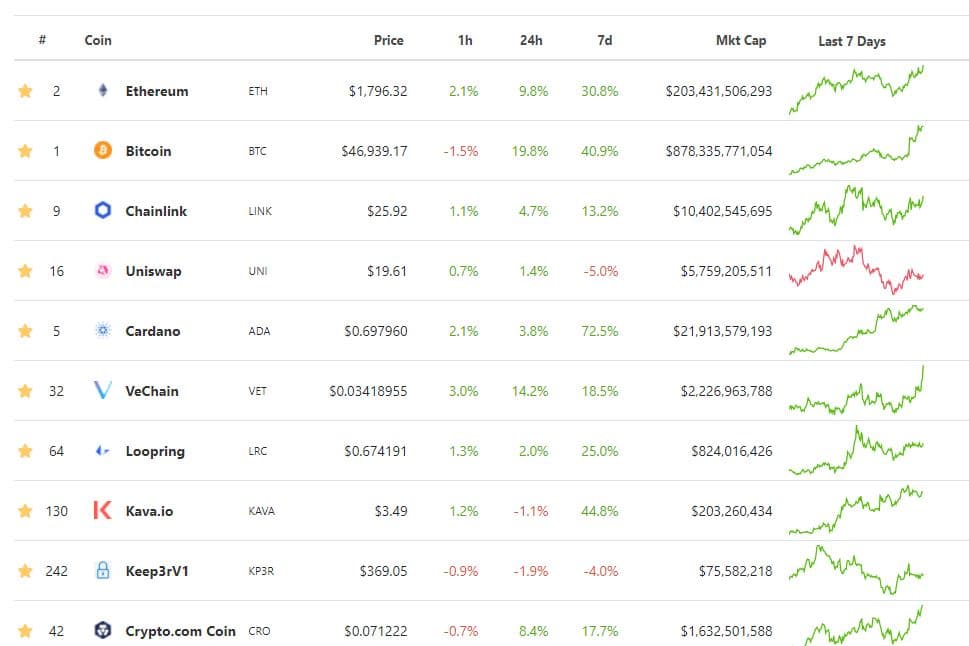
Task: Sort by the Coin column header
Action: (98, 40)
